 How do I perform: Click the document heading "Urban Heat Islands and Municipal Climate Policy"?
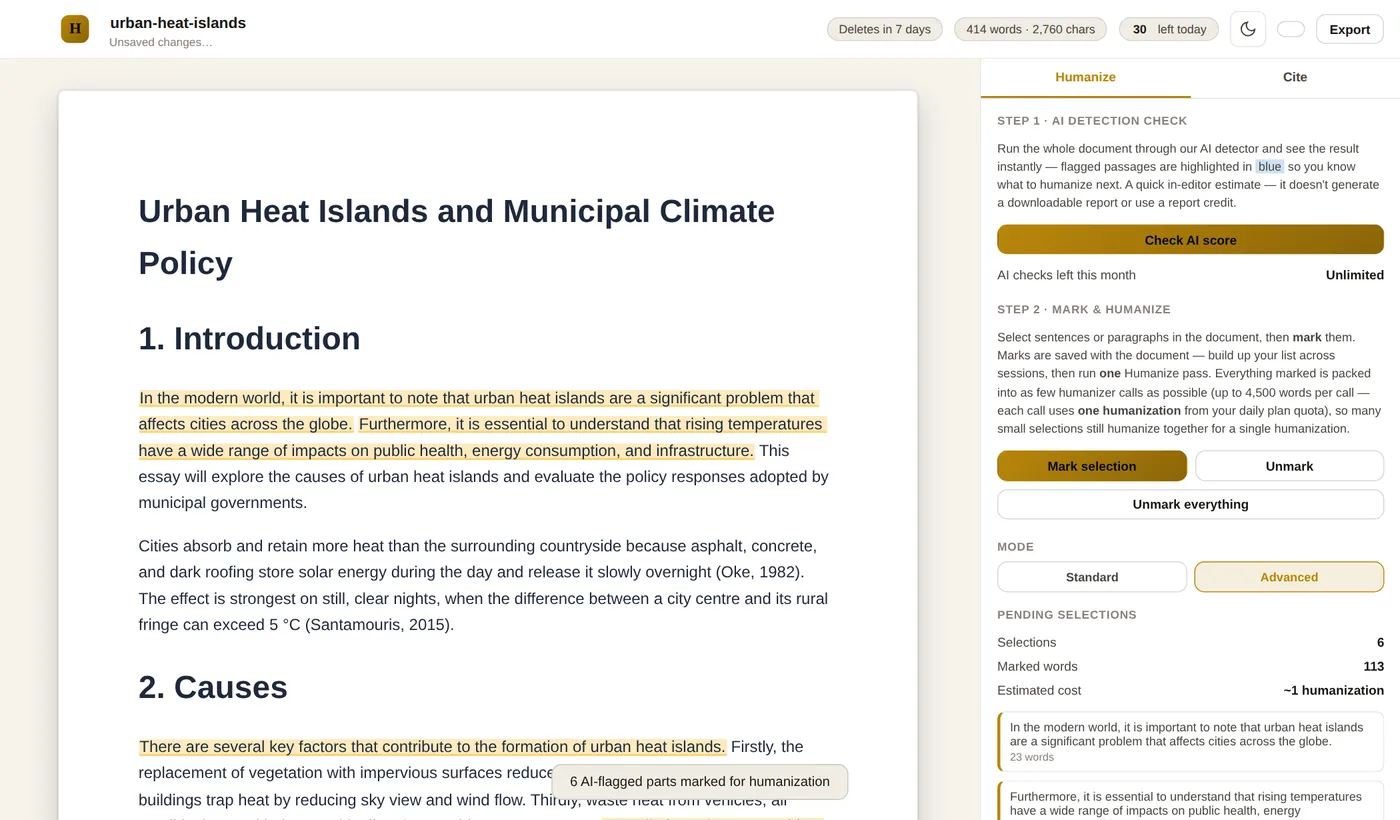point(456,237)
